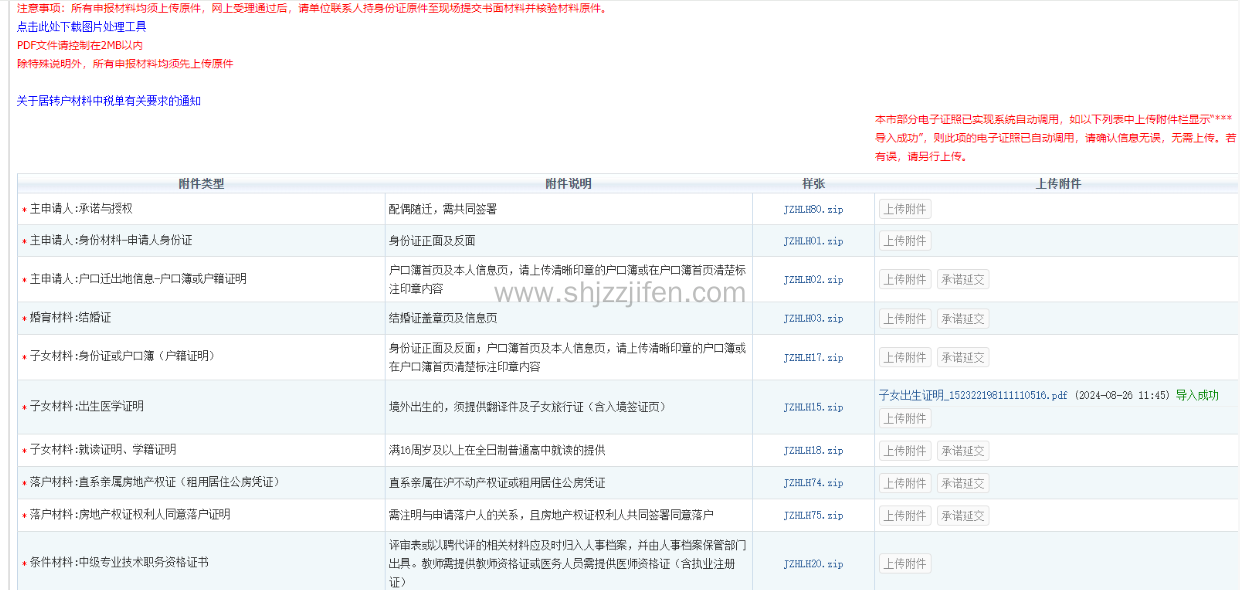Click 承诺延交 for 子女身份证或户口簿 row
1240x590 pixels.
(x=962, y=358)
